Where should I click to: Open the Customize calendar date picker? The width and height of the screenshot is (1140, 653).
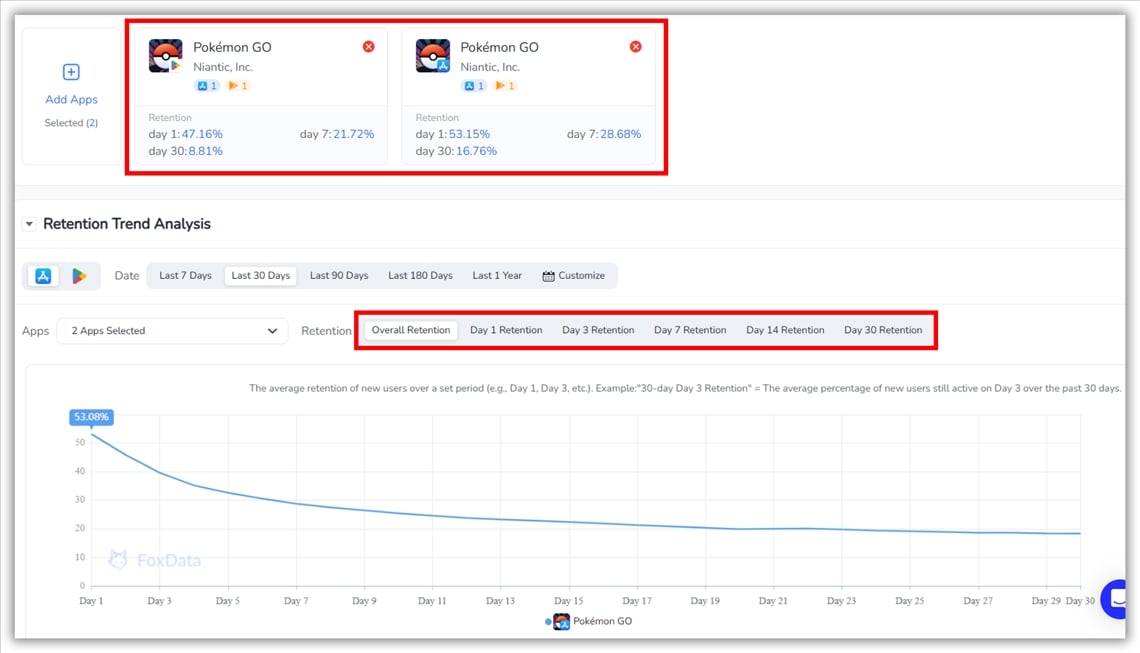click(x=574, y=276)
